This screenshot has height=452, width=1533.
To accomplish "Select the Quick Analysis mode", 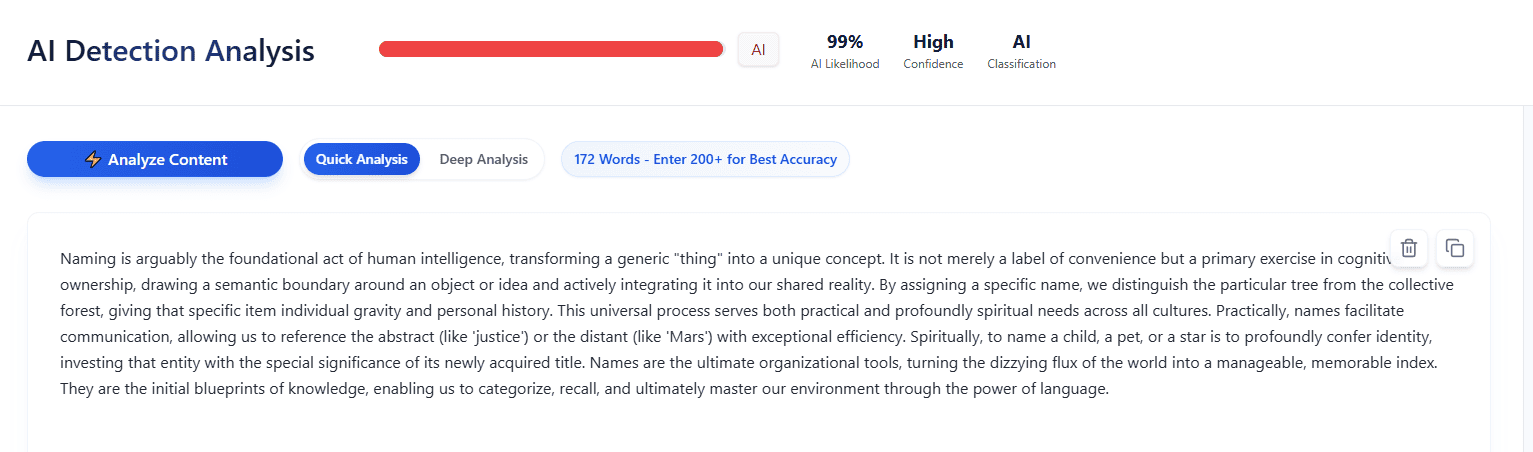I will (362, 159).
